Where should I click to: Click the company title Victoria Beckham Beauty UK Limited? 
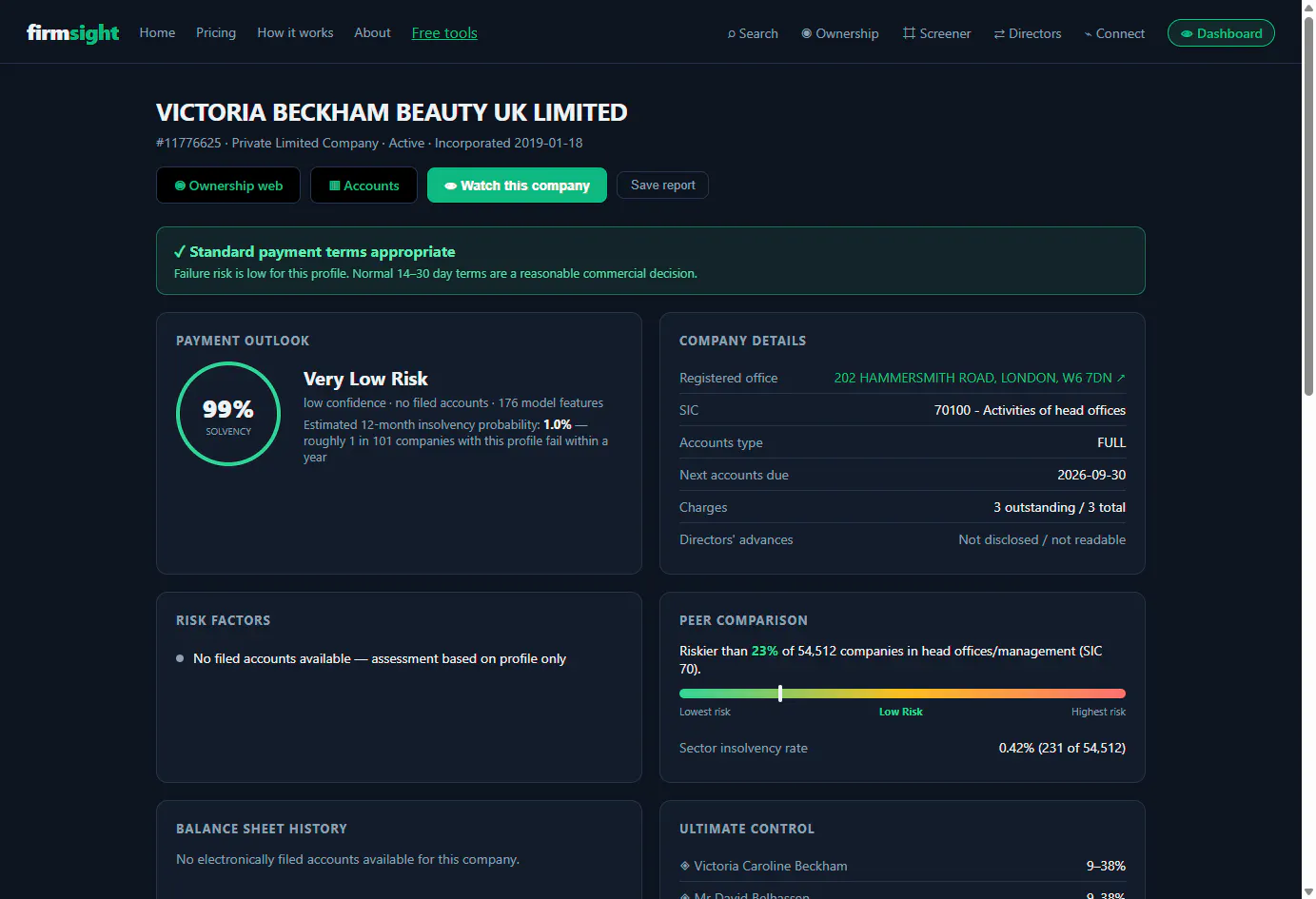[x=392, y=112]
